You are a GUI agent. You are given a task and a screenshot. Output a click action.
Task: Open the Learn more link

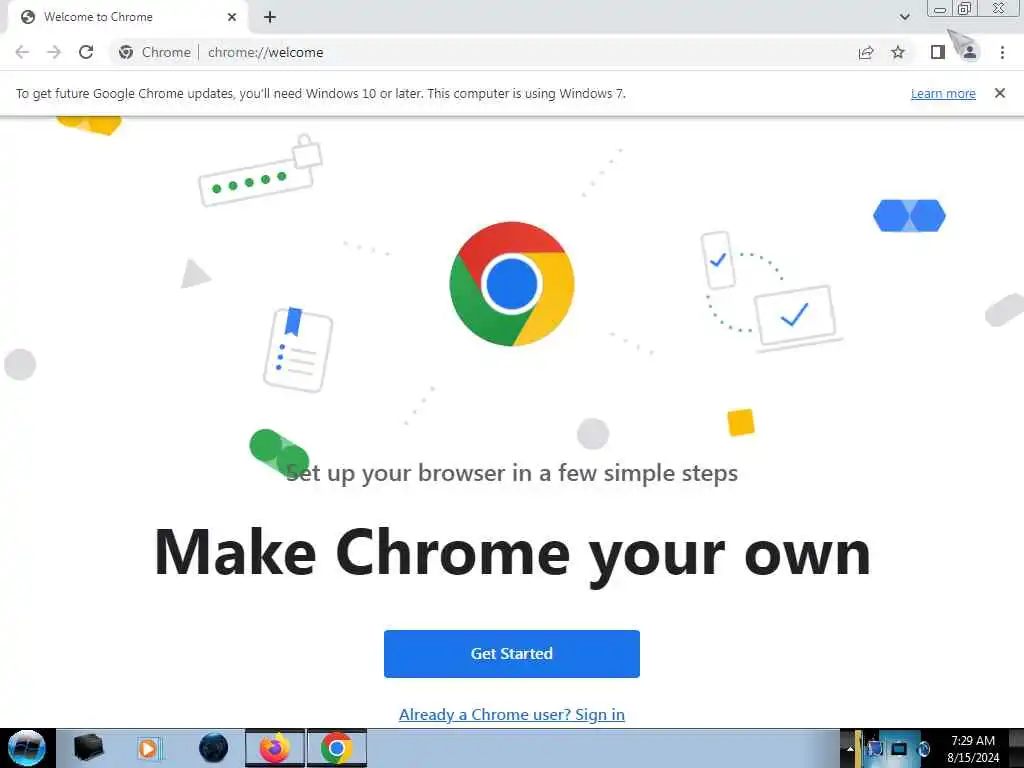[x=943, y=93]
